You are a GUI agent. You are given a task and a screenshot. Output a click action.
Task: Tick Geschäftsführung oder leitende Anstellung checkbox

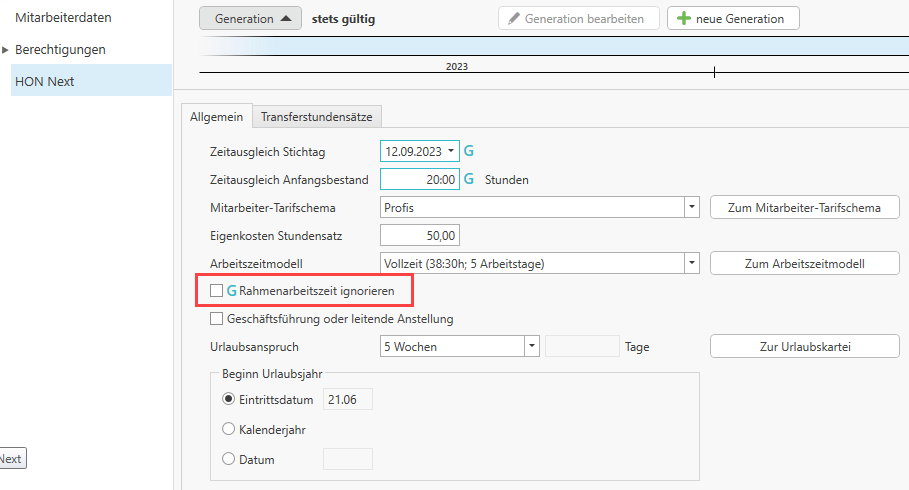[216, 319]
